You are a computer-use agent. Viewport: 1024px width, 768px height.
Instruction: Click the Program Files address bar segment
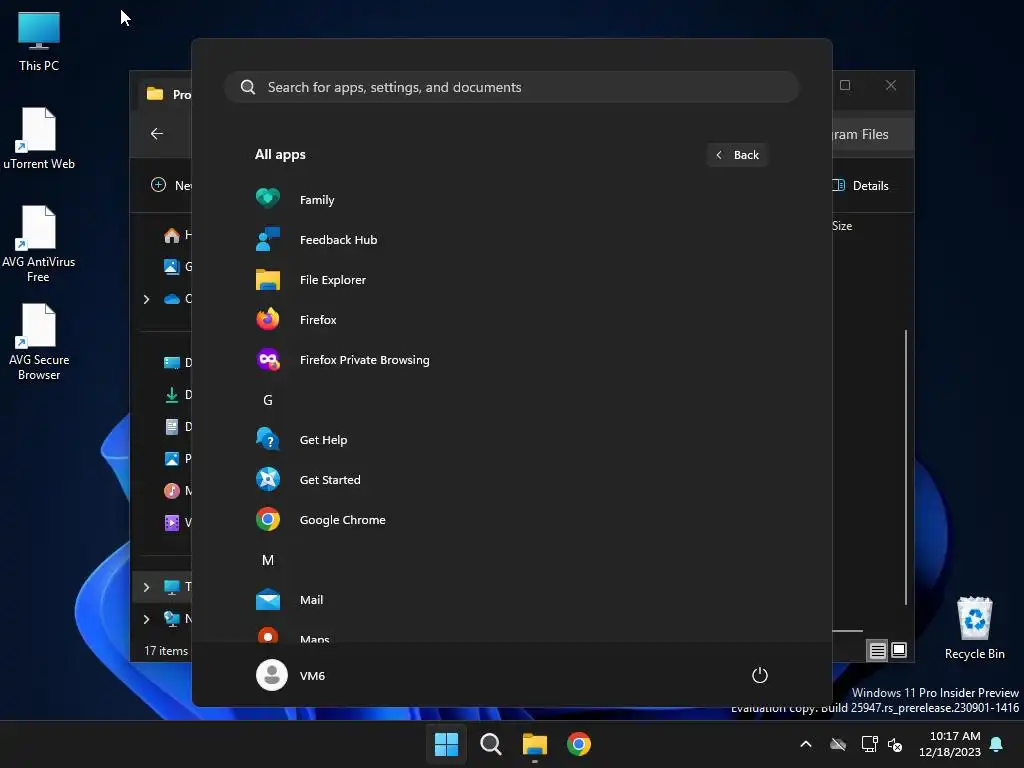(861, 134)
